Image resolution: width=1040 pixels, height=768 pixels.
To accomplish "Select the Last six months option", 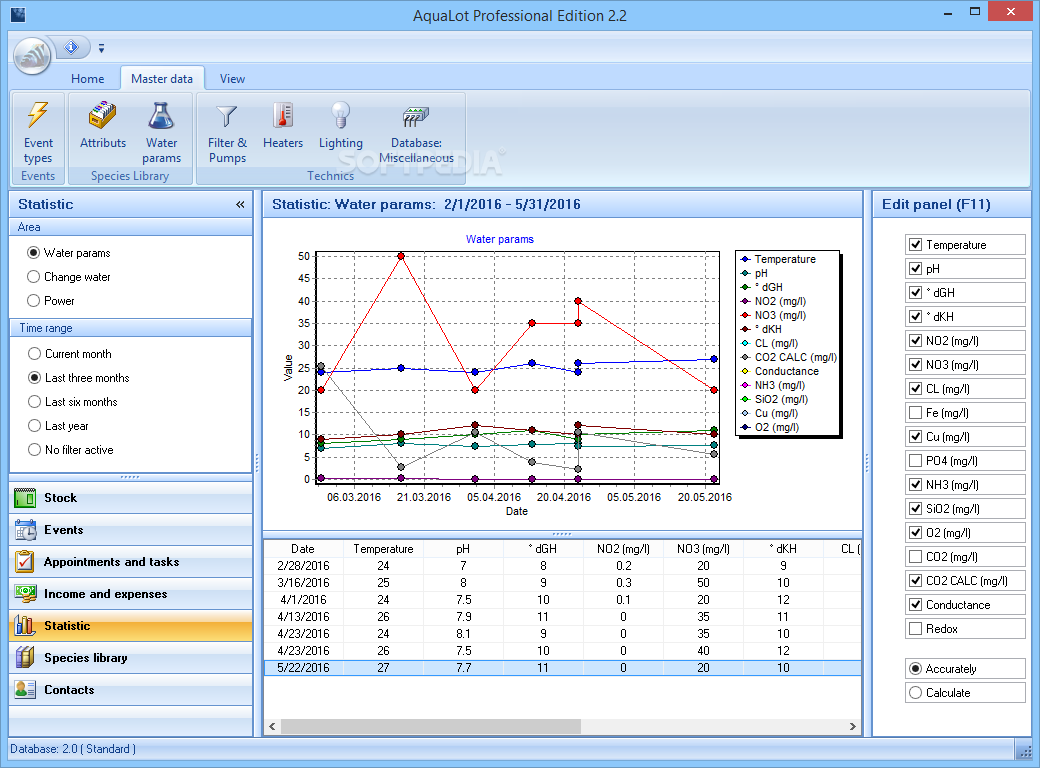I will click(35, 402).
